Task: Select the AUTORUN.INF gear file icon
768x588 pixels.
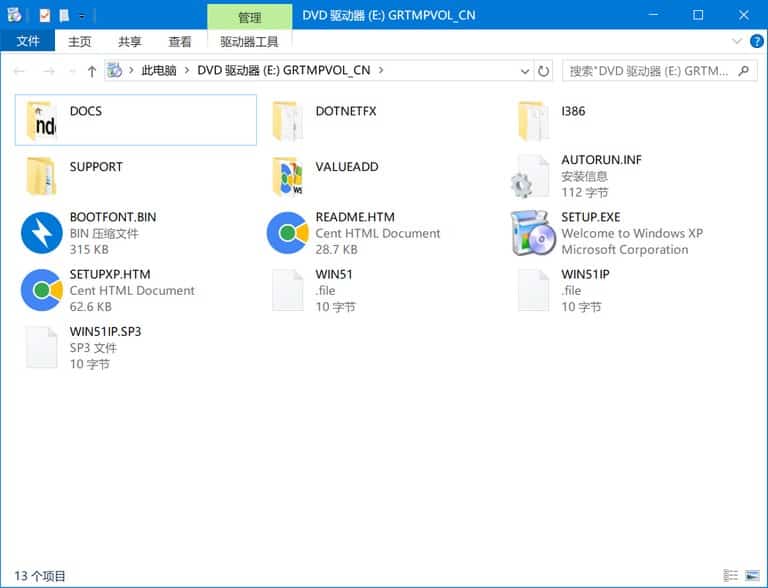Action: point(530,176)
